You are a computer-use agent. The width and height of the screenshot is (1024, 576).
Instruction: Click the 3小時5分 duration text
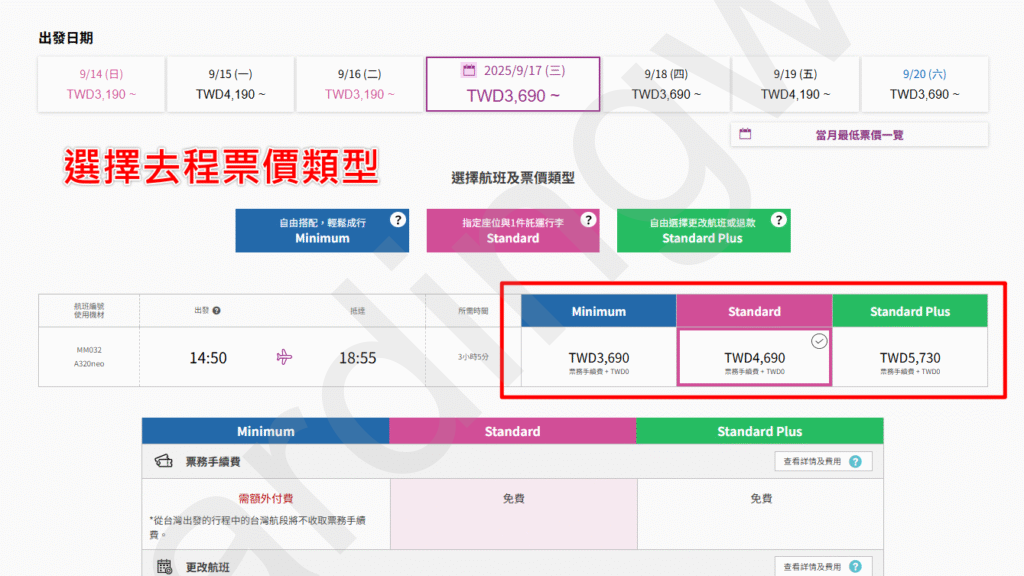[473, 357]
